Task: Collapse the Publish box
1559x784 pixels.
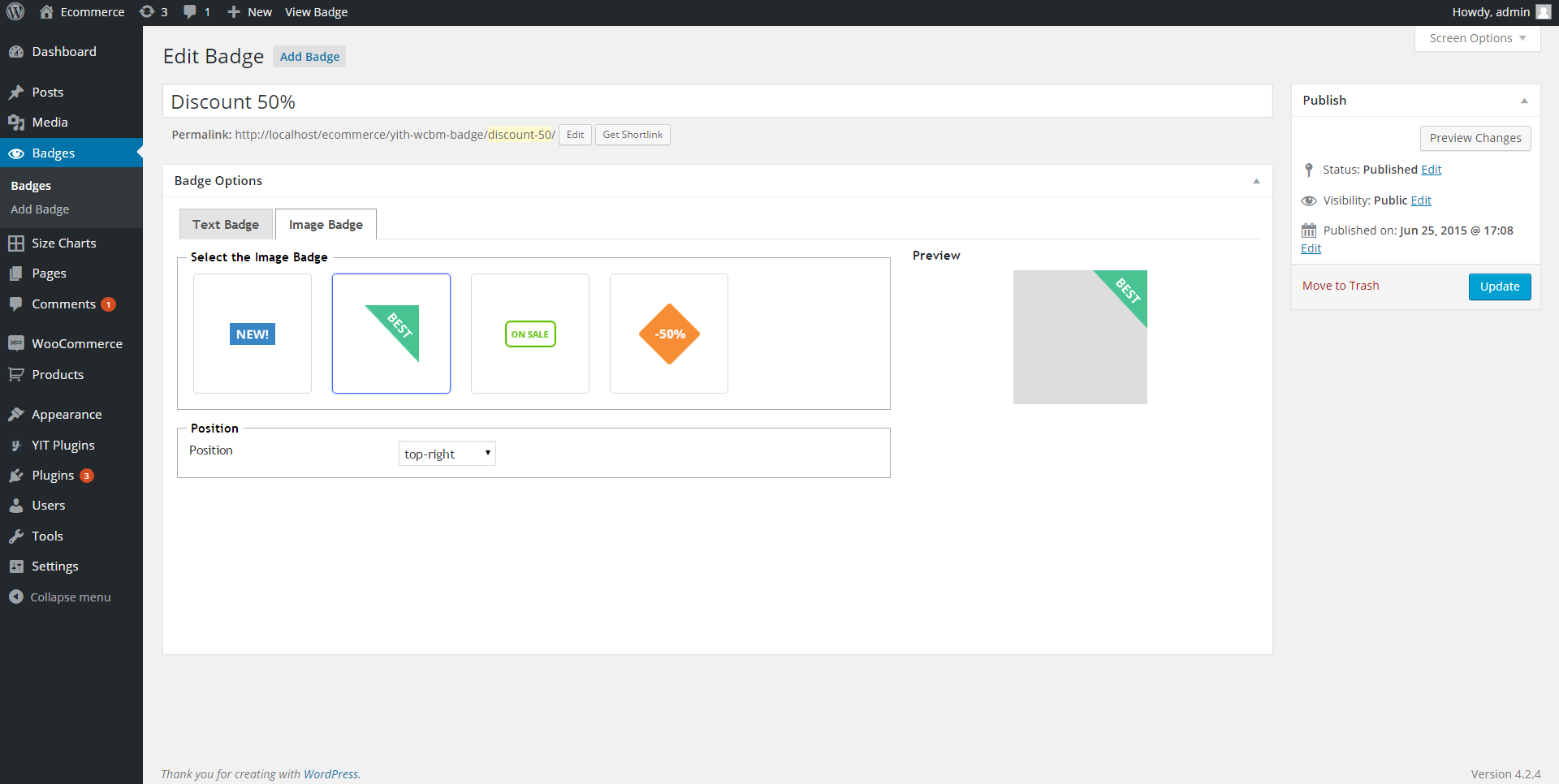Action: point(1524,101)
